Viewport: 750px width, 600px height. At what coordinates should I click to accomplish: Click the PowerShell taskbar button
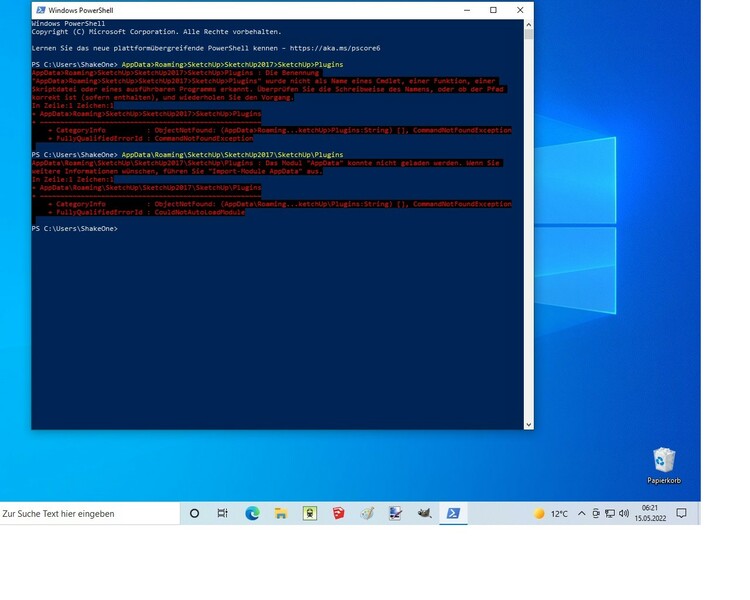[x=453, y=513]
